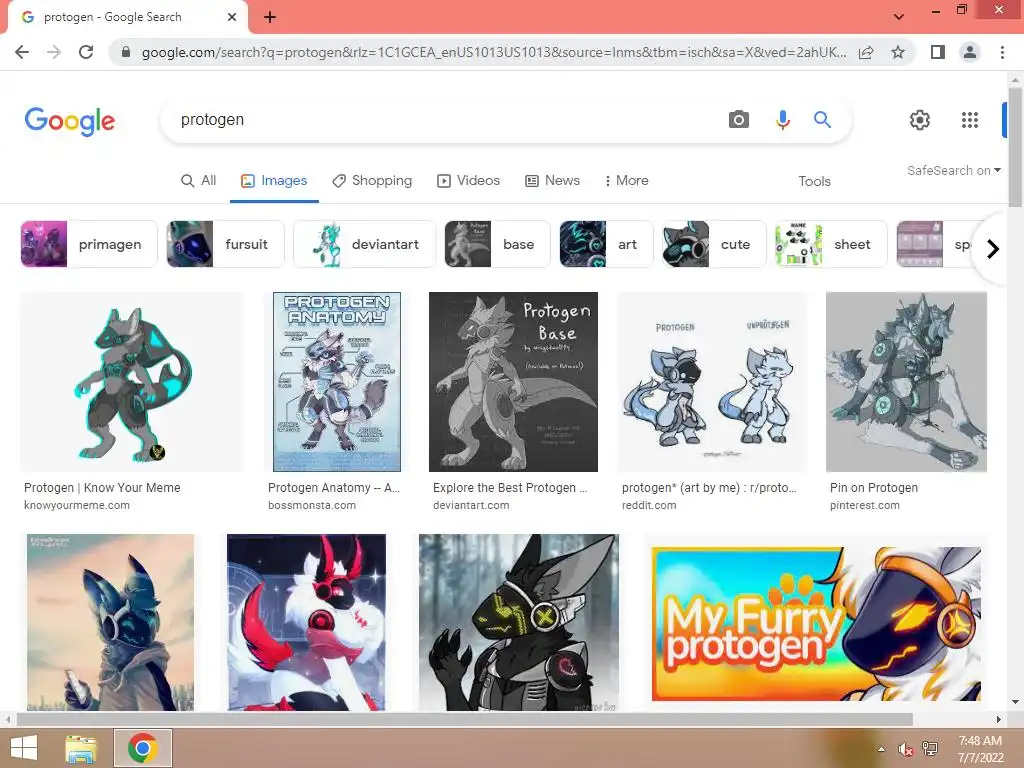Image resolution: width=1024 pixels, height=768 pixels.
Task: Click the Protogen | Know Your Meme link
Action: tap(102, 488)
